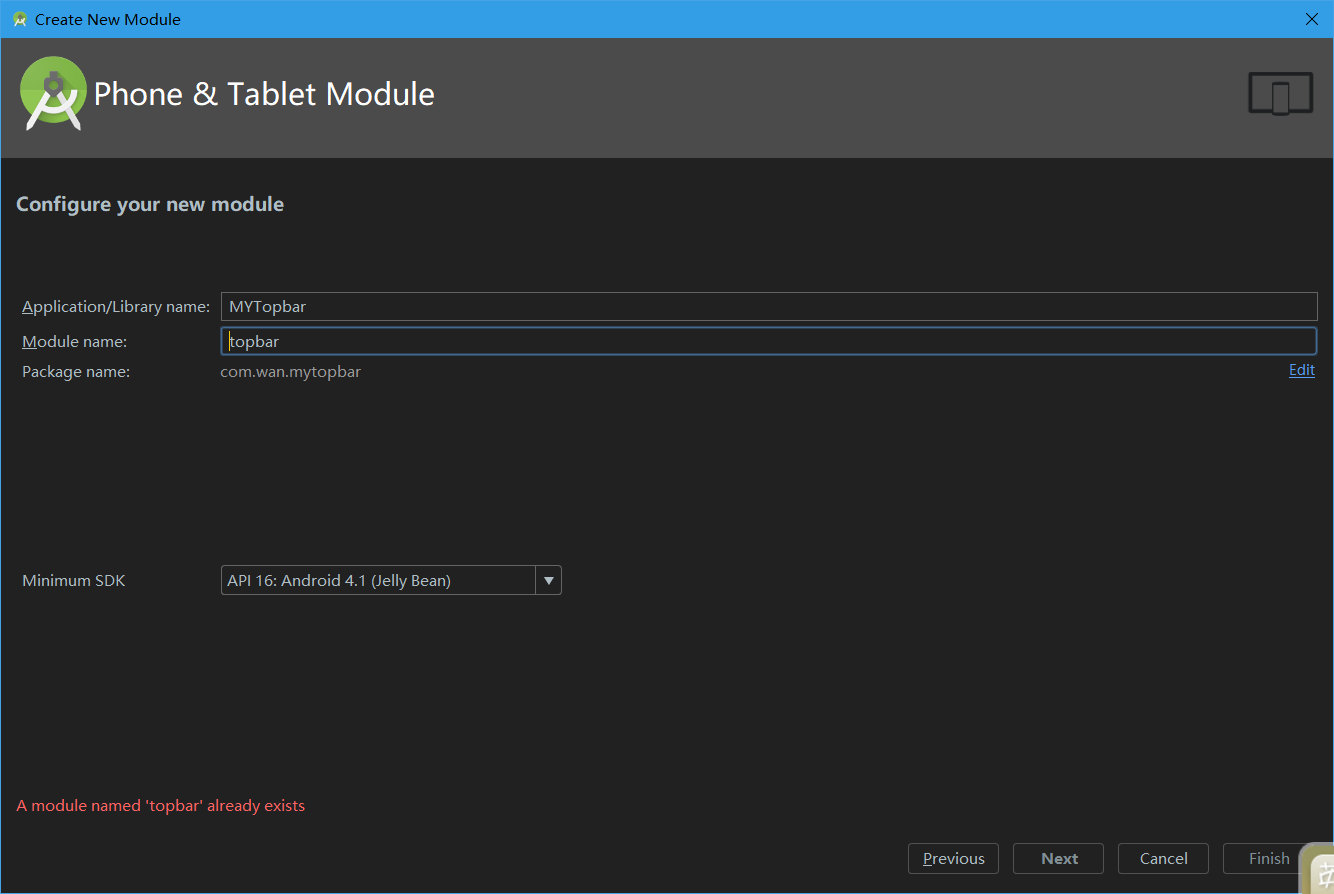Click into the Module name text field
This screenshot has height=894, width=1334.
(768, 341)
